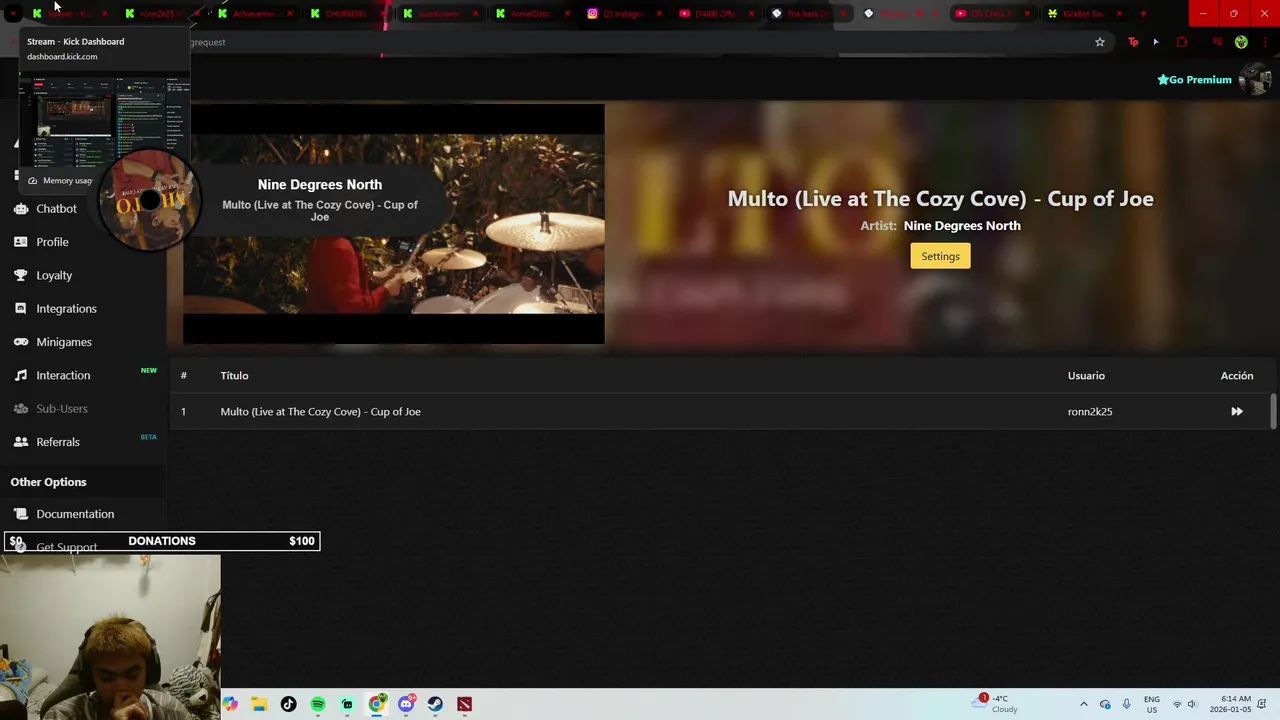This screenshot has height=720, width=1280.
Task: Switch to the Instagram browser tab
Action: point(625,13)
